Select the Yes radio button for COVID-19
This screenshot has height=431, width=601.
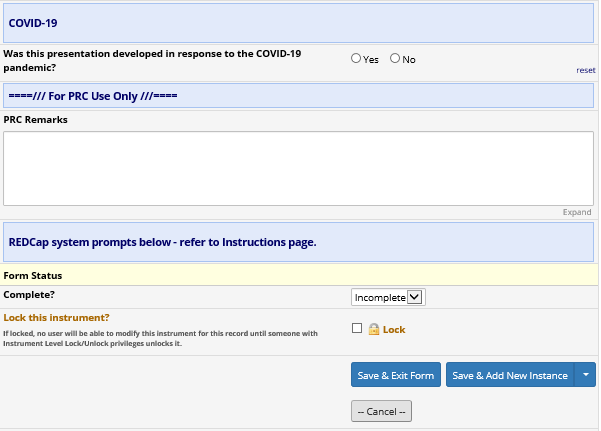click(356, 59)
